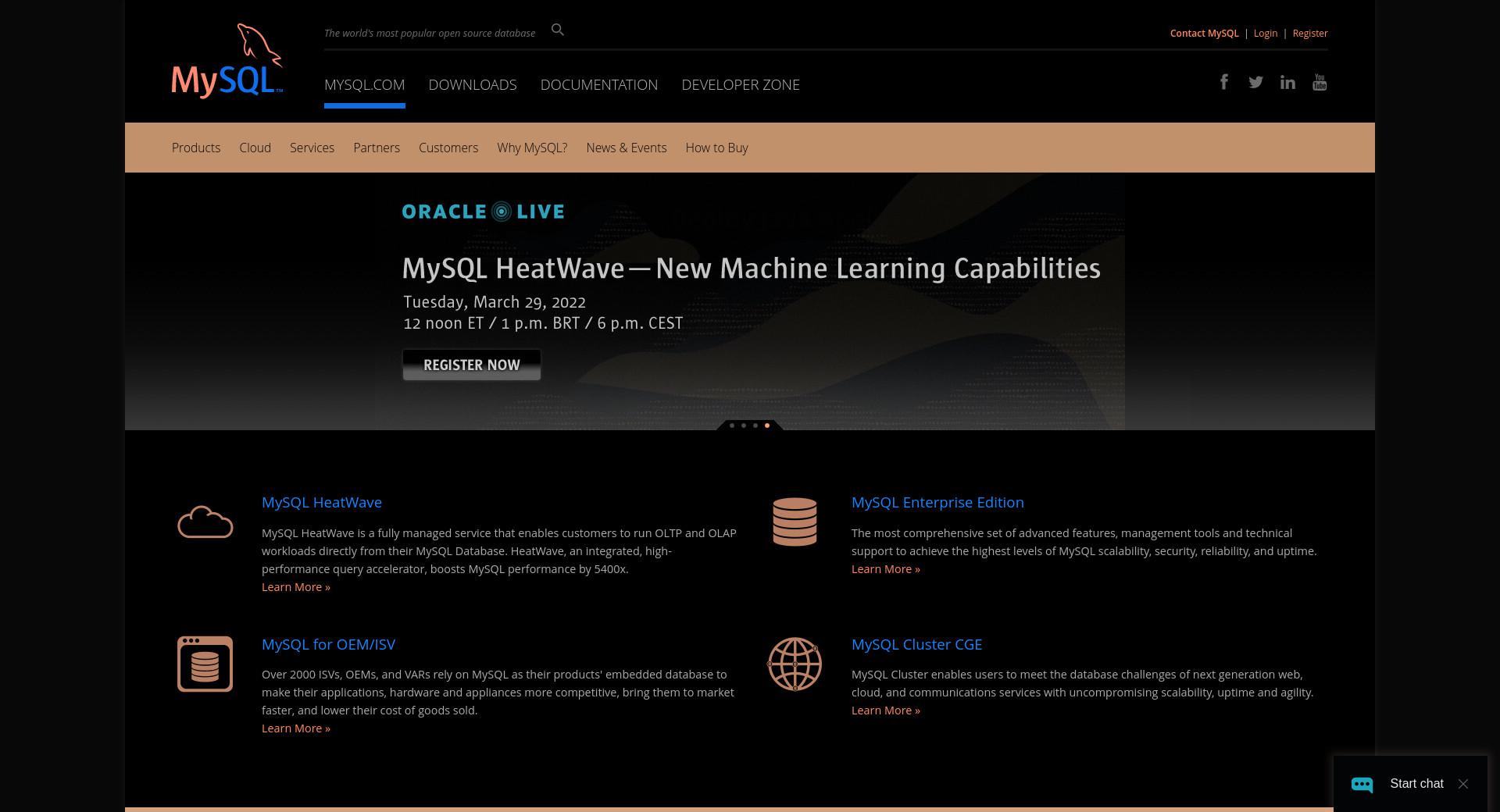1500x812 pixels.
Task: Select the second carousel dot
Action: tap(744, 426)
